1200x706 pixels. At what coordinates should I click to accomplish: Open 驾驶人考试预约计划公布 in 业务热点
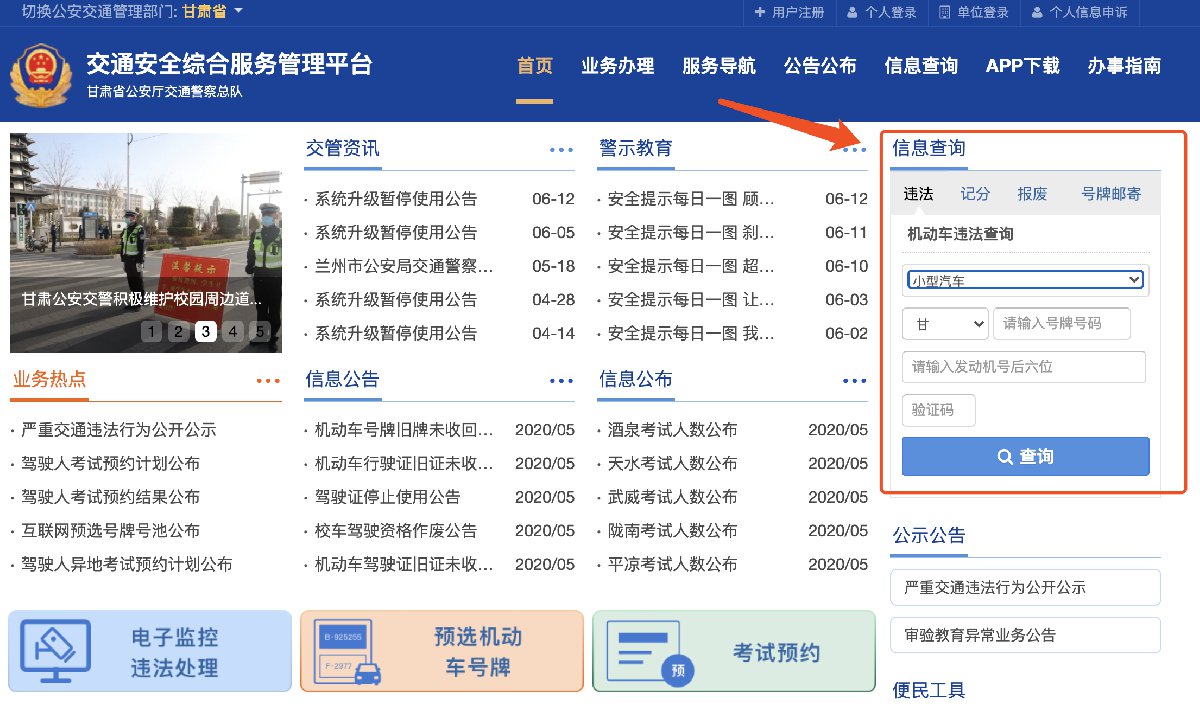111,464
